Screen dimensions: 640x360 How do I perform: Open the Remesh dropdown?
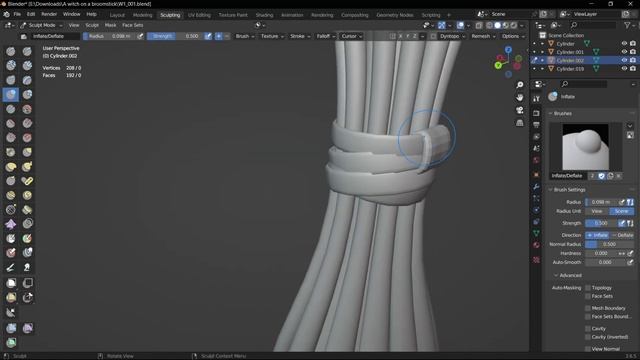[483, 36]
